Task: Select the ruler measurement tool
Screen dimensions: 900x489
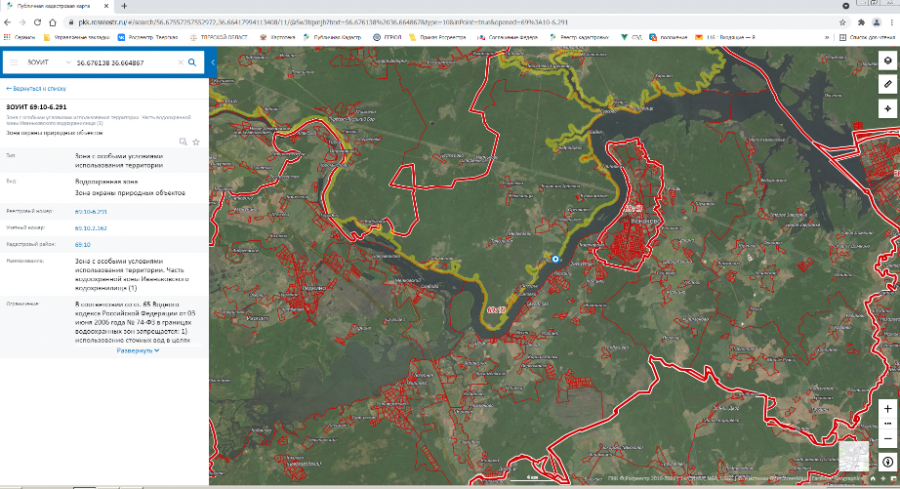Action: [887, 85]
